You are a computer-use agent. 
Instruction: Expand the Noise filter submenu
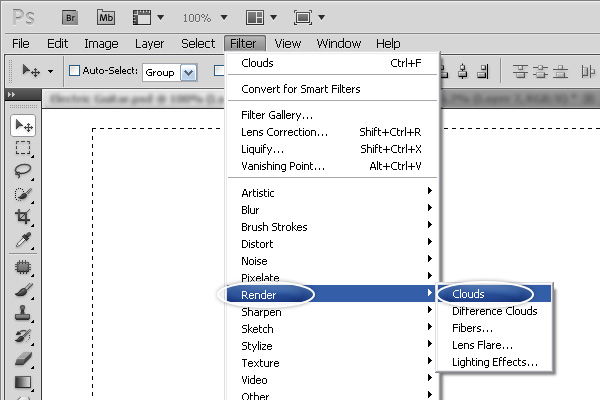(x=332, y=261)
